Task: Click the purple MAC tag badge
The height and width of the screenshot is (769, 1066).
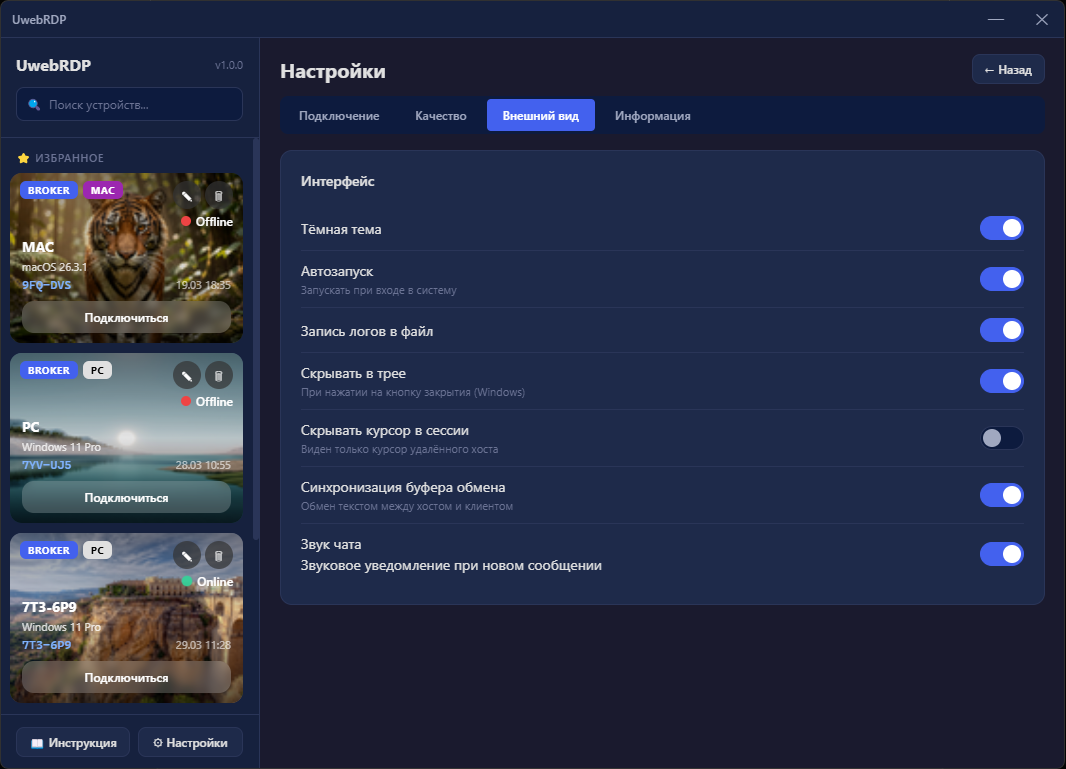Action: pyautogui.click(x=103, y=190)
